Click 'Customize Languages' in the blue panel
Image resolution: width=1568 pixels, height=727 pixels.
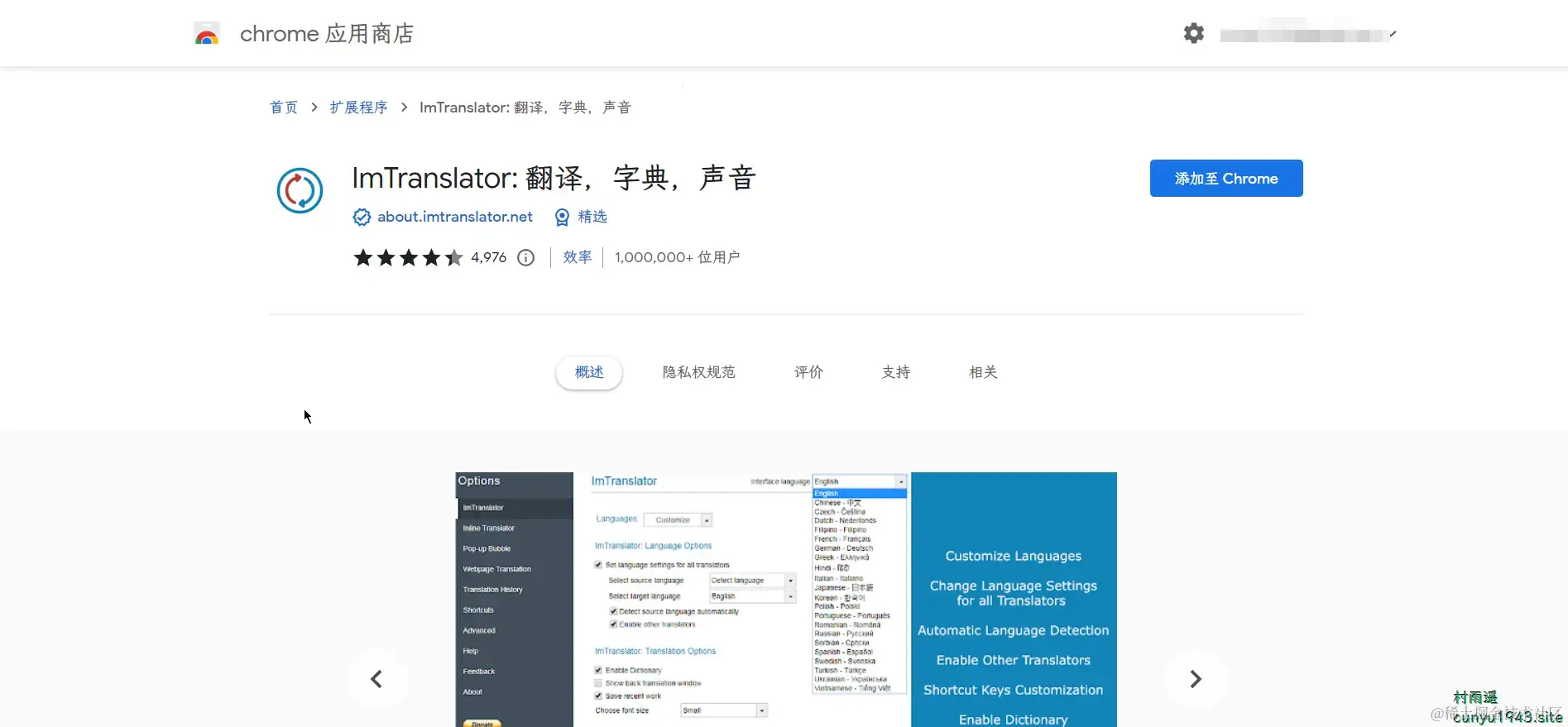[1014, 556]
